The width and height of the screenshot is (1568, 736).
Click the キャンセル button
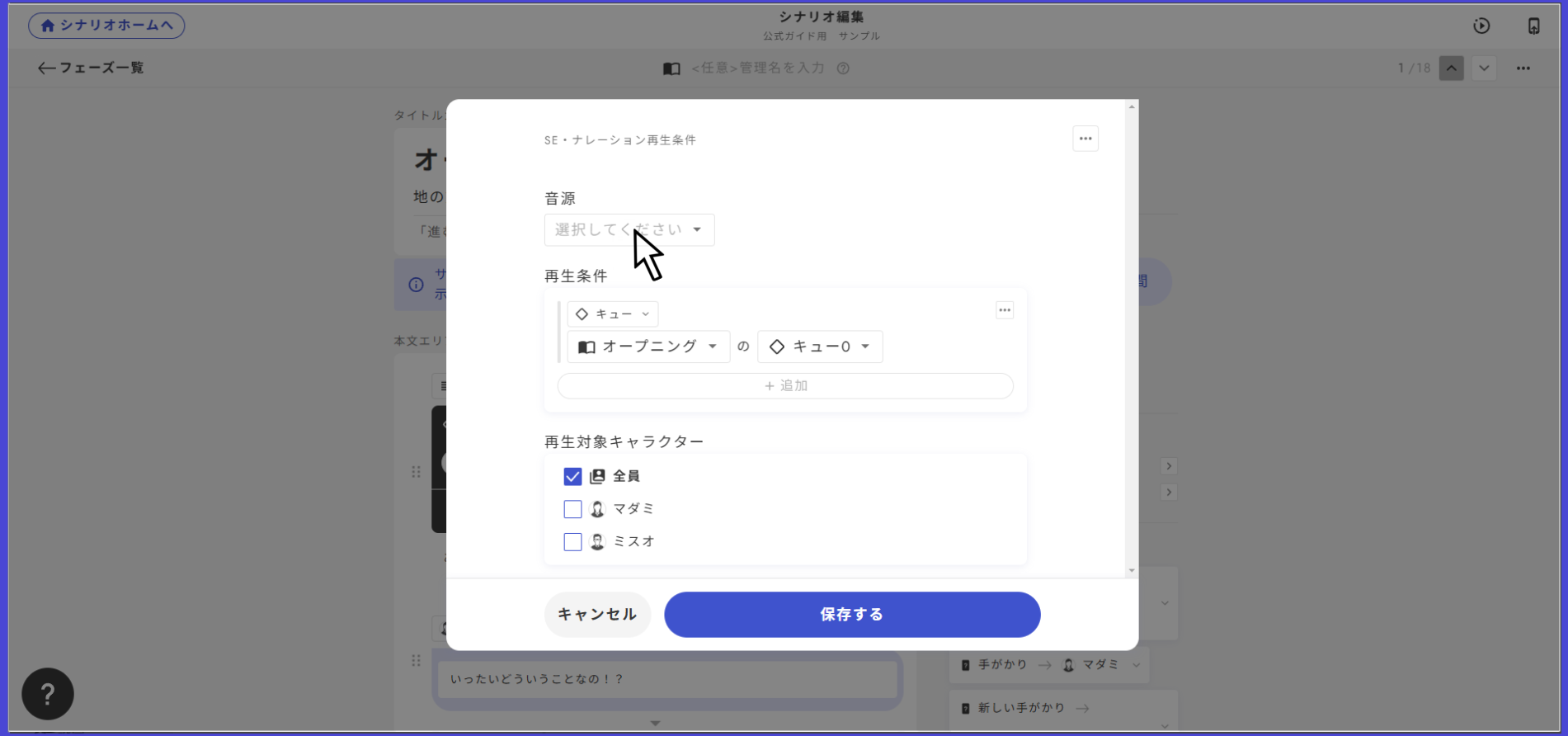pyautogui.click(x=597, y=615)
